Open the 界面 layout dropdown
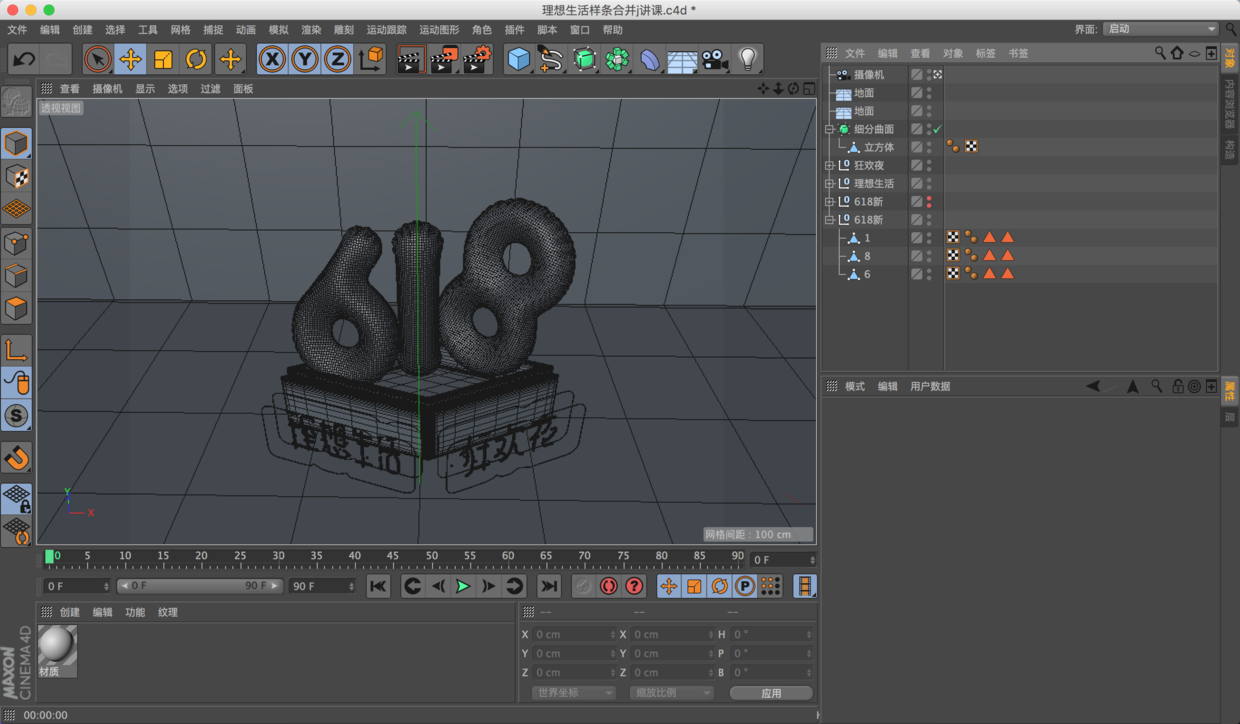The image size is (1240, 724). tap(1160, 29)
